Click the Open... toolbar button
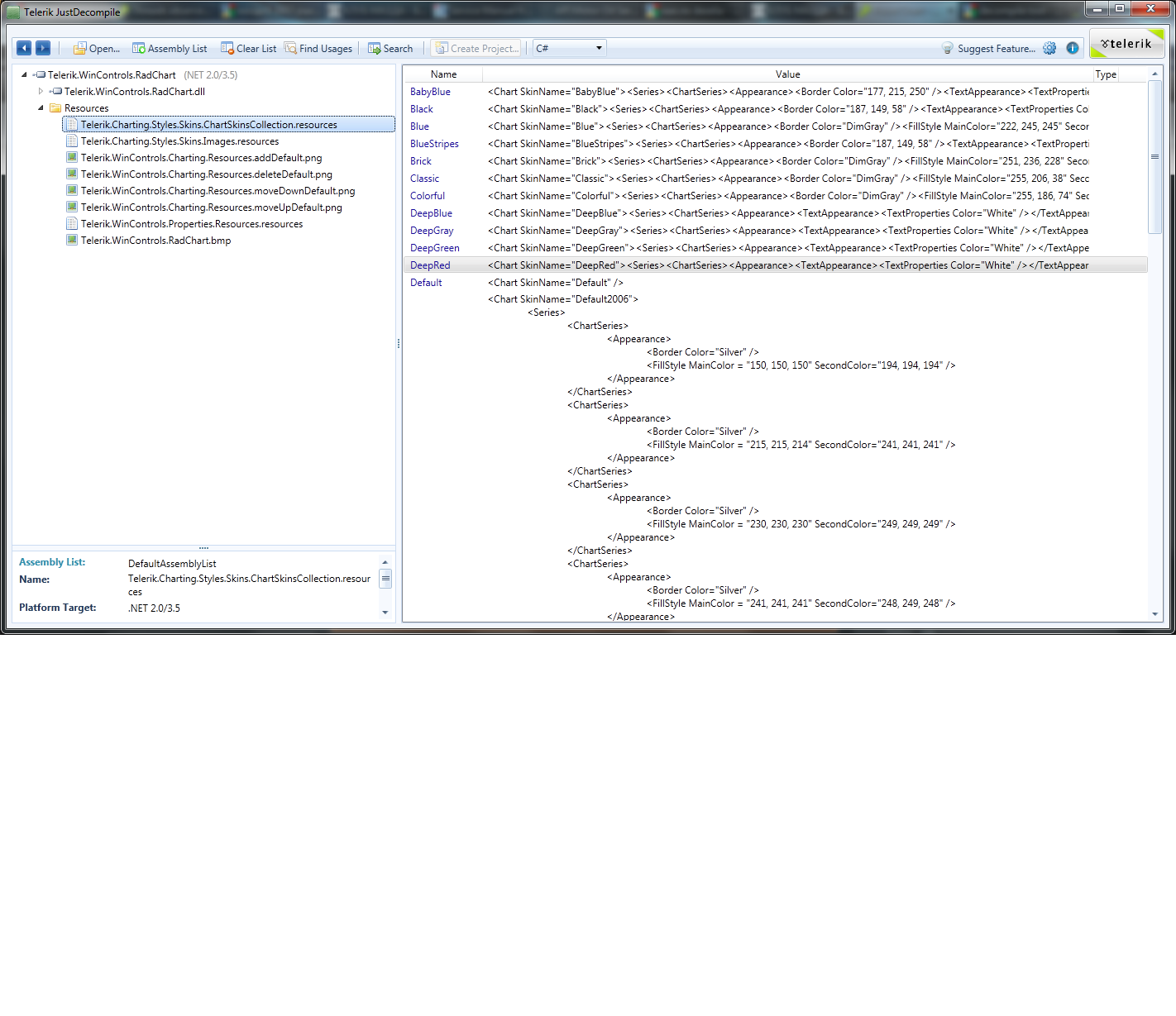 coord(97,49)
